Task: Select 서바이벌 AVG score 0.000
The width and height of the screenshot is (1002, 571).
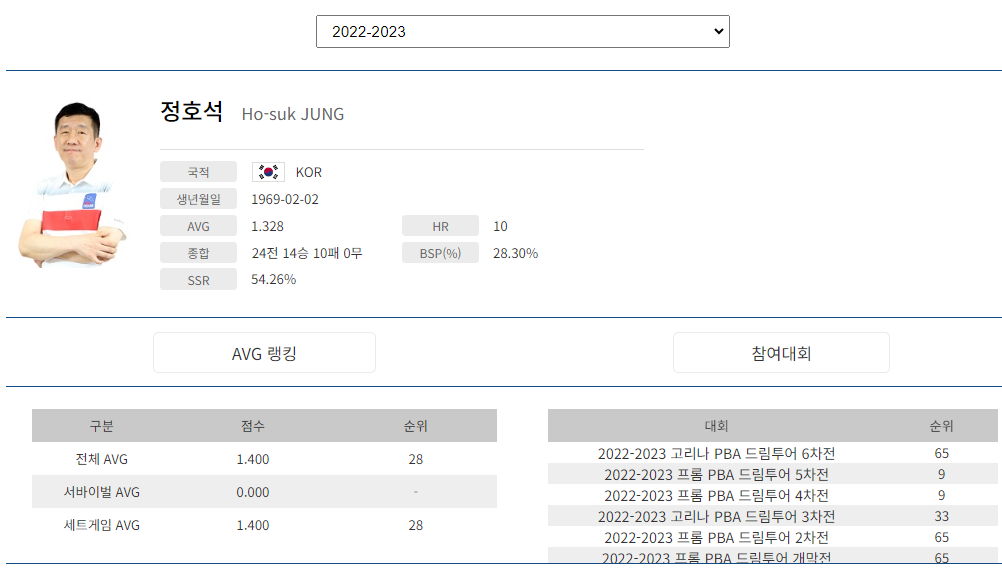Action: tap(252, 492)
